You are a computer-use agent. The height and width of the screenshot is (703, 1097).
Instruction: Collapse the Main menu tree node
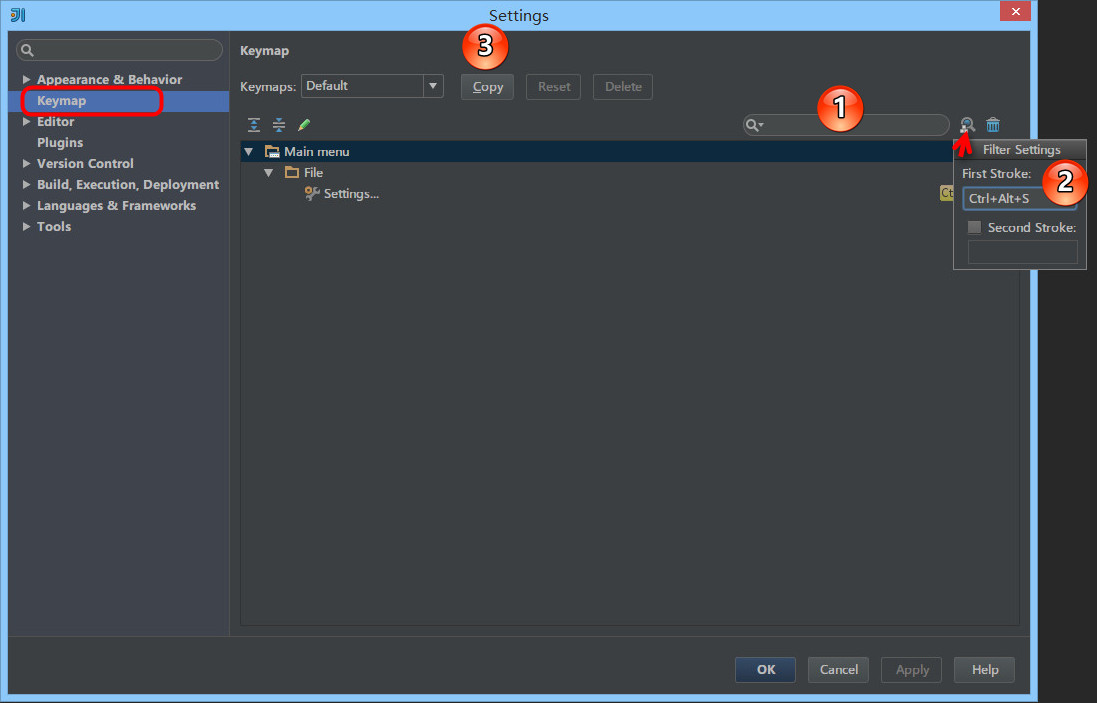click(248, 151)
